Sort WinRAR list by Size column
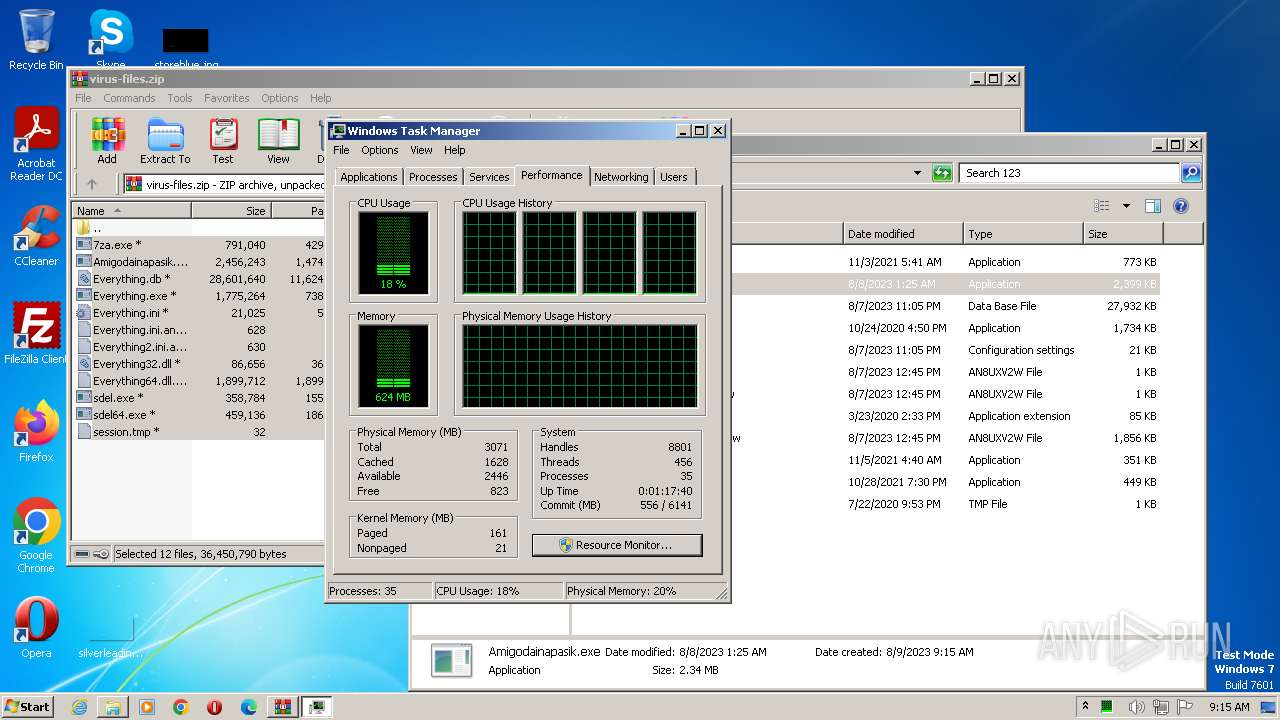 (231, 211)
